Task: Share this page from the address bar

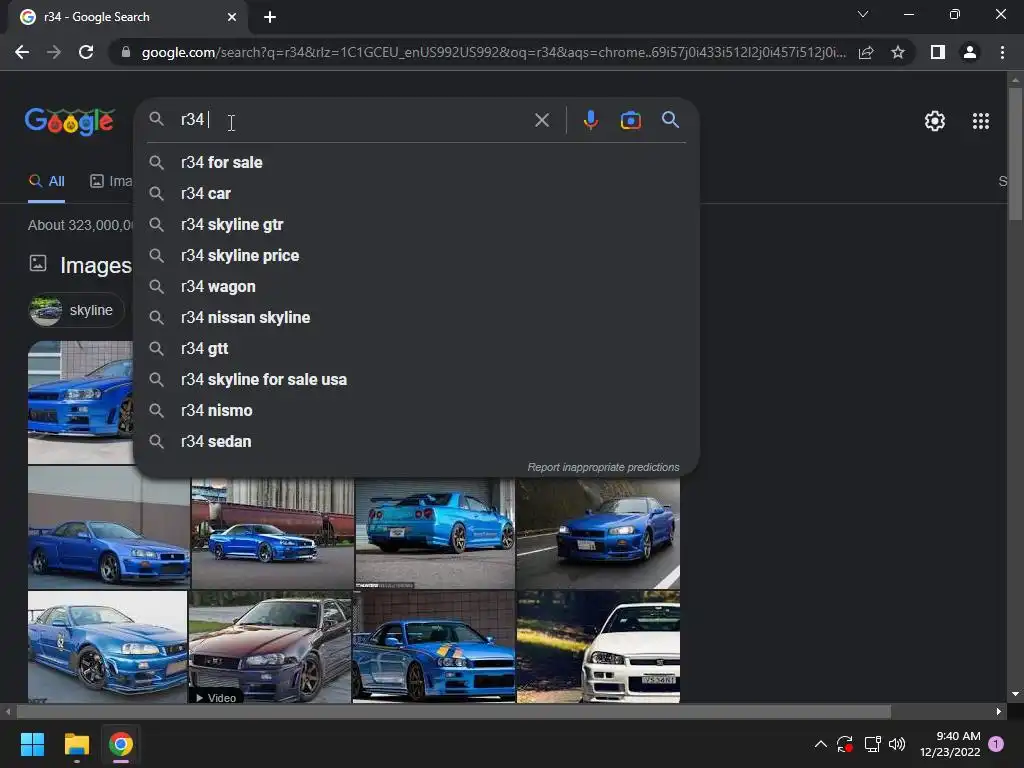Action: point(866,52)
